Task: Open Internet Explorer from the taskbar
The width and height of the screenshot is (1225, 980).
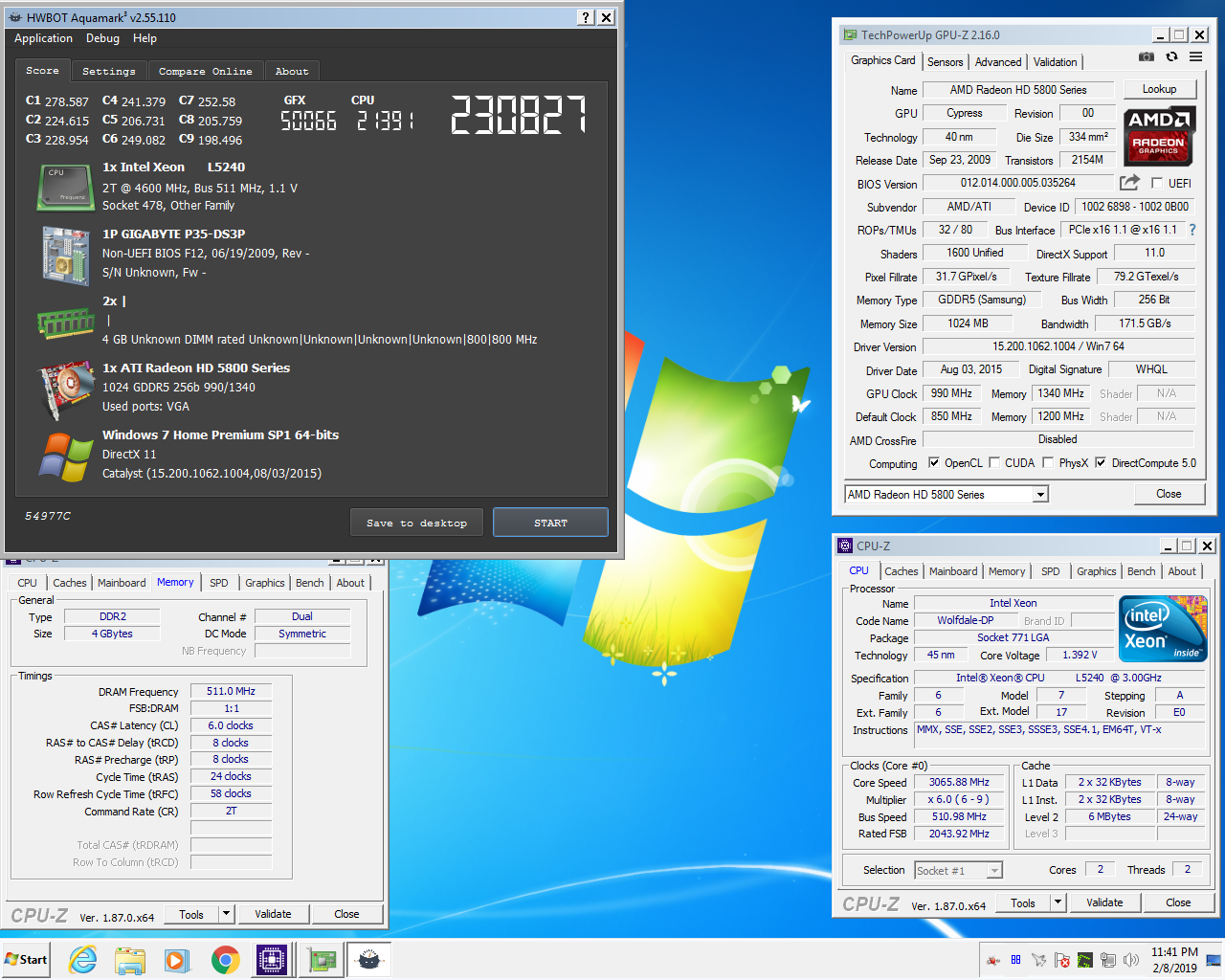Action: 83,960
